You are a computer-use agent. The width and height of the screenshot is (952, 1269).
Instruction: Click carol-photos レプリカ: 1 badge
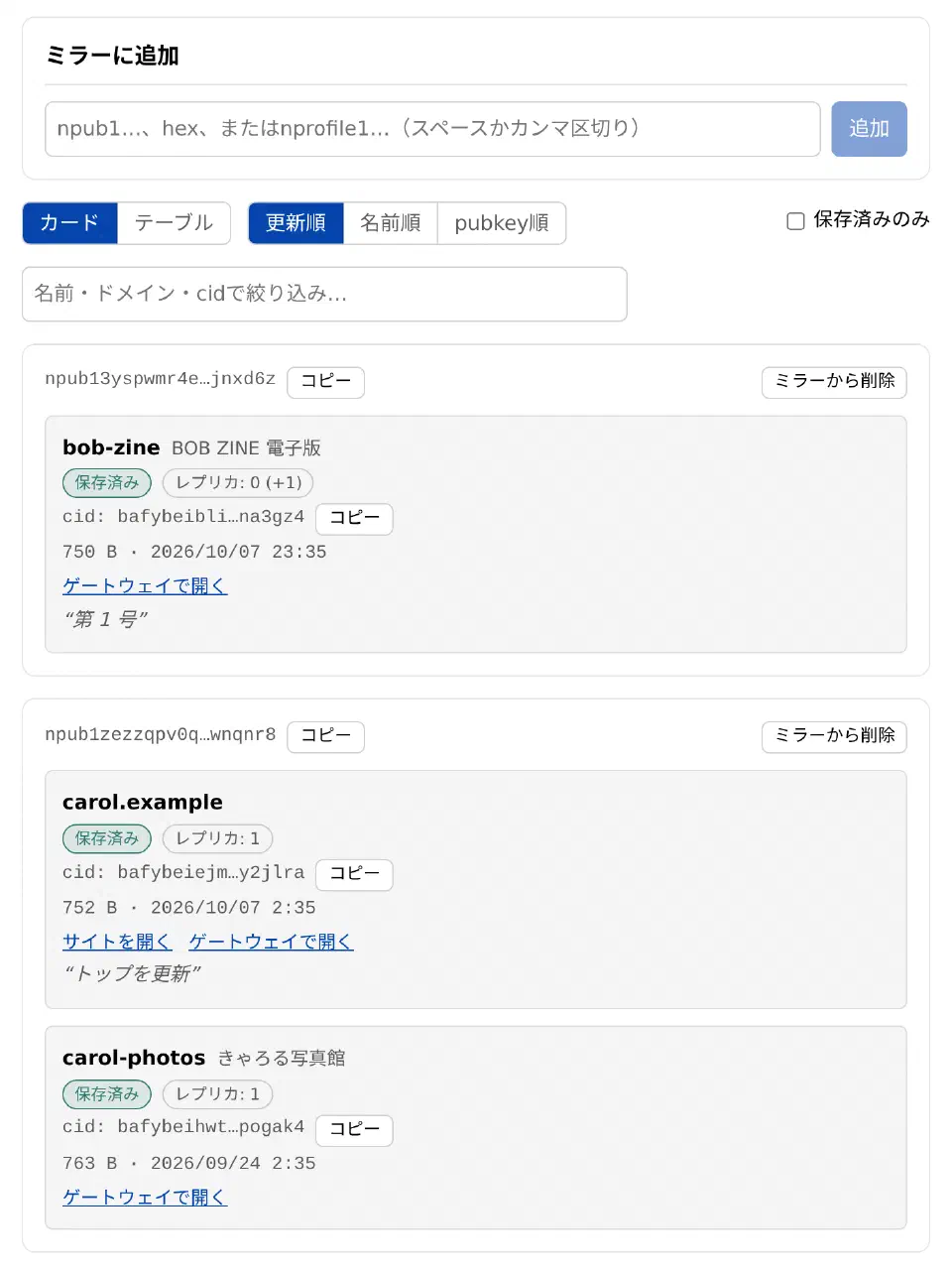click(x=217, y=1094)
